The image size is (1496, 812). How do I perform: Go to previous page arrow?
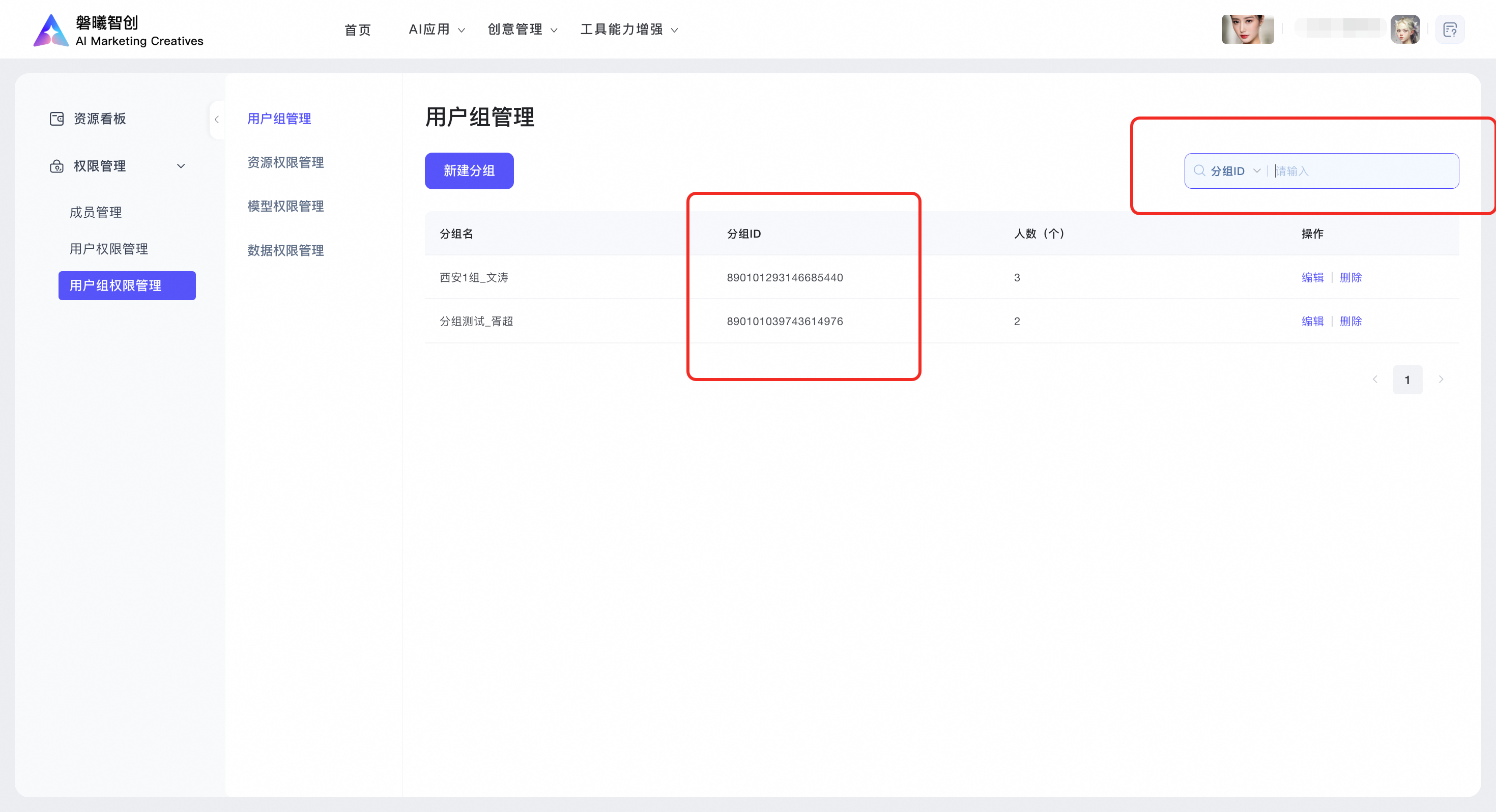(1375, 379)
